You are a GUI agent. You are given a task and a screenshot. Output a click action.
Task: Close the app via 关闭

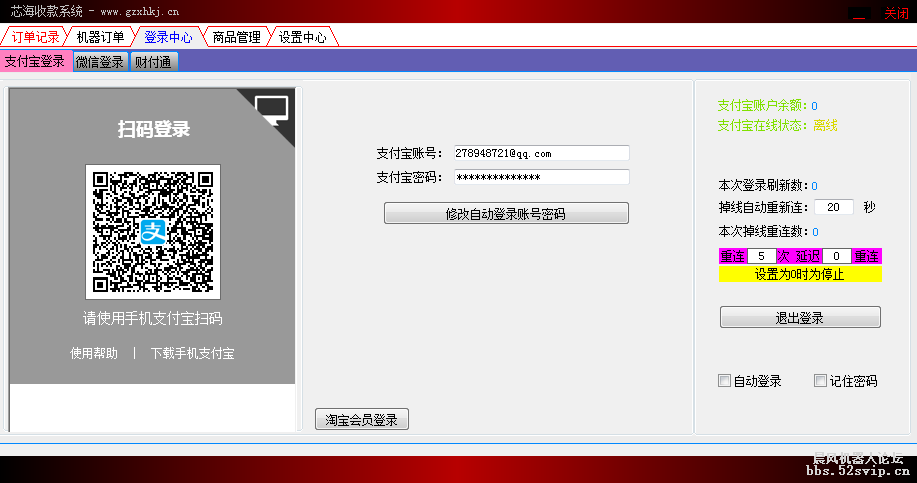896,13
